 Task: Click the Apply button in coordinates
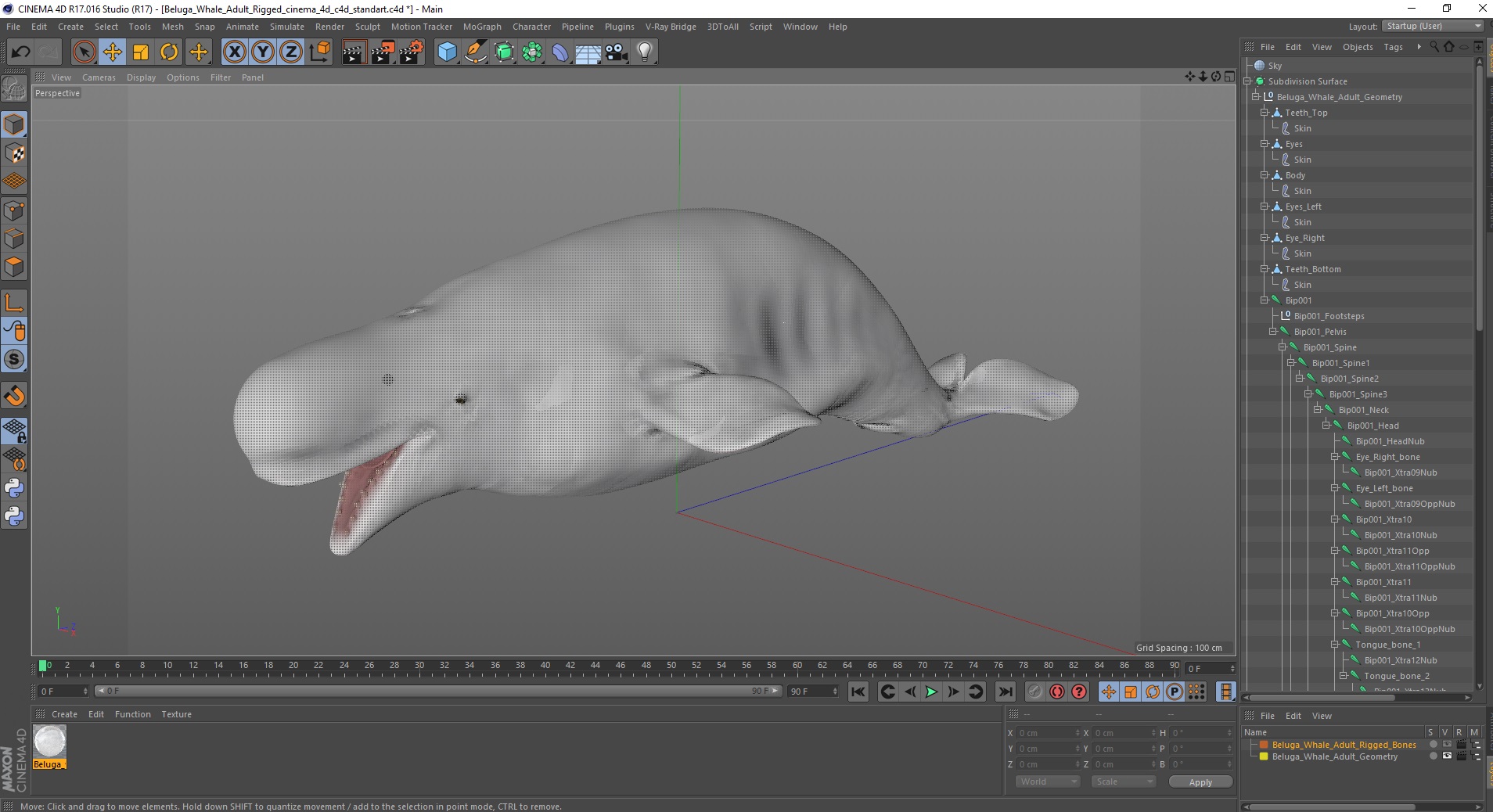pos(1200,781)
